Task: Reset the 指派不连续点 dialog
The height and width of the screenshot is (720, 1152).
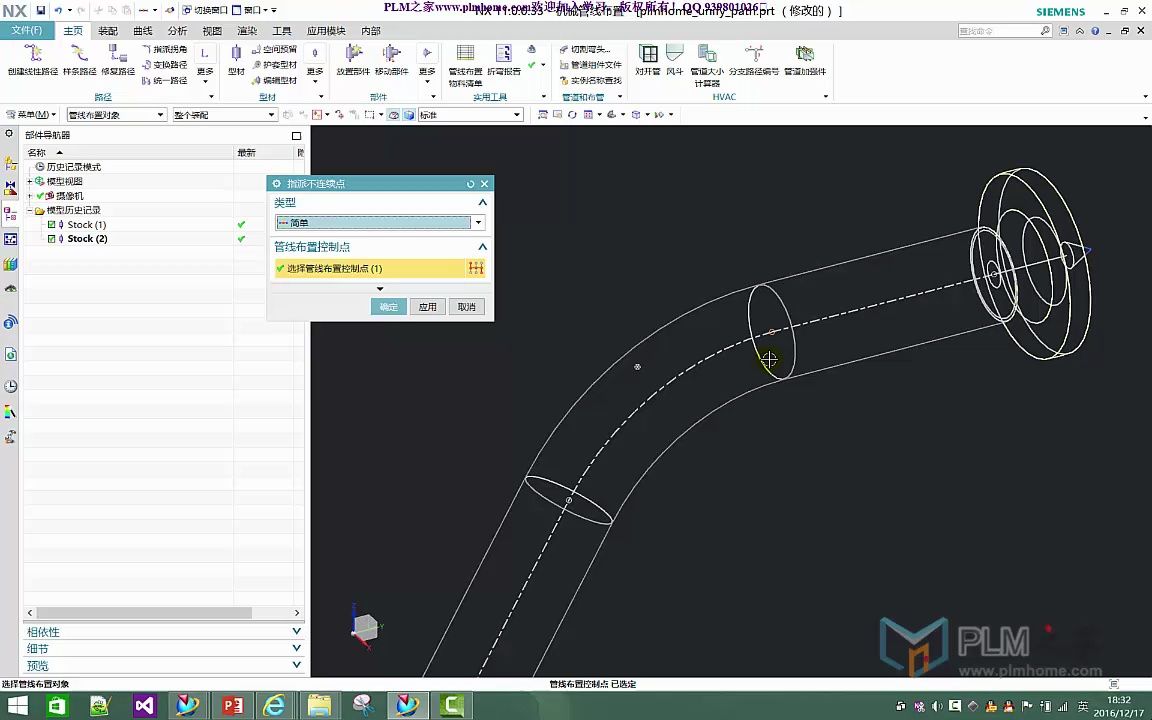Action: [x=470, y=184]
